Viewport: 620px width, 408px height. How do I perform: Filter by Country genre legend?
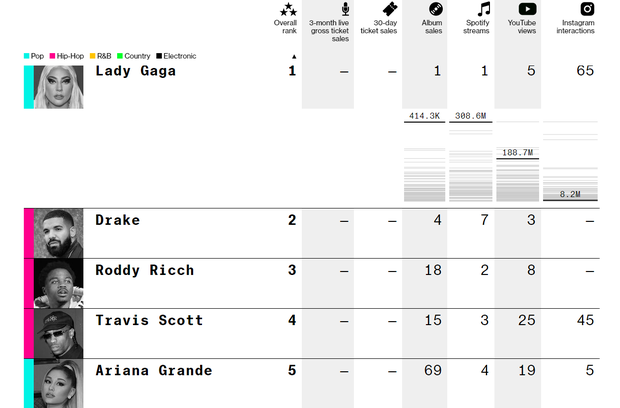pos(134,56)
